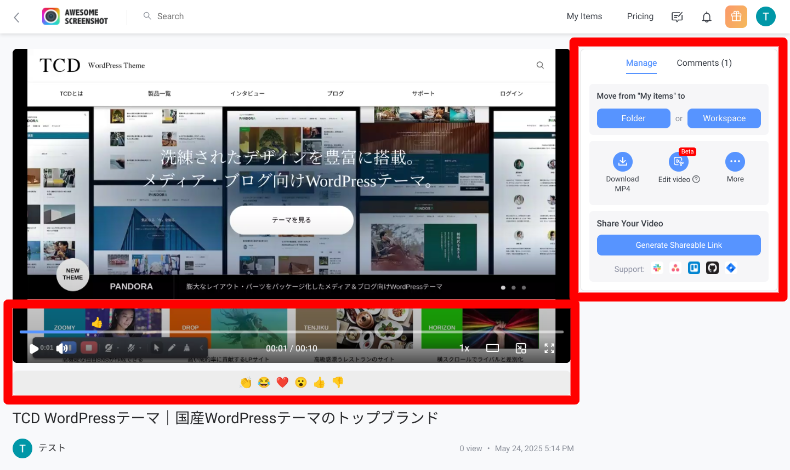Switch to the Manage tab
This screenshot has width=790, height=470.
pos(641,63)
